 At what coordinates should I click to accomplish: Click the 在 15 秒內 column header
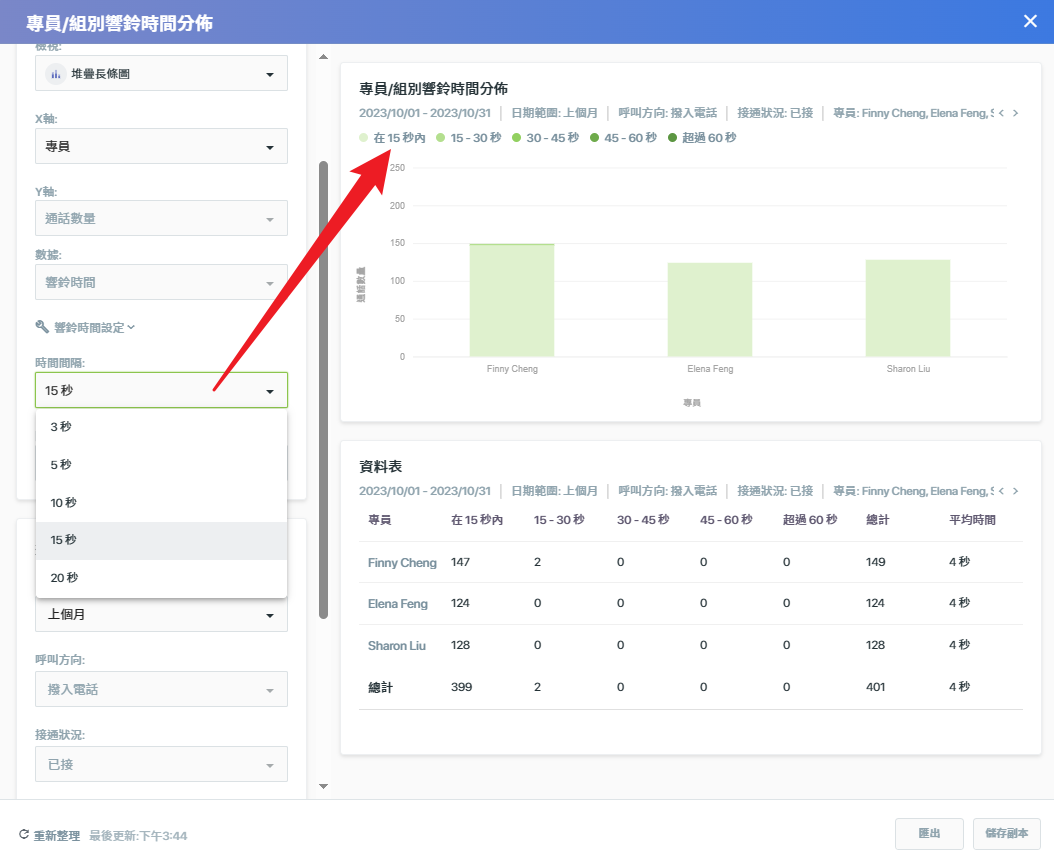(x=477, y=520)
